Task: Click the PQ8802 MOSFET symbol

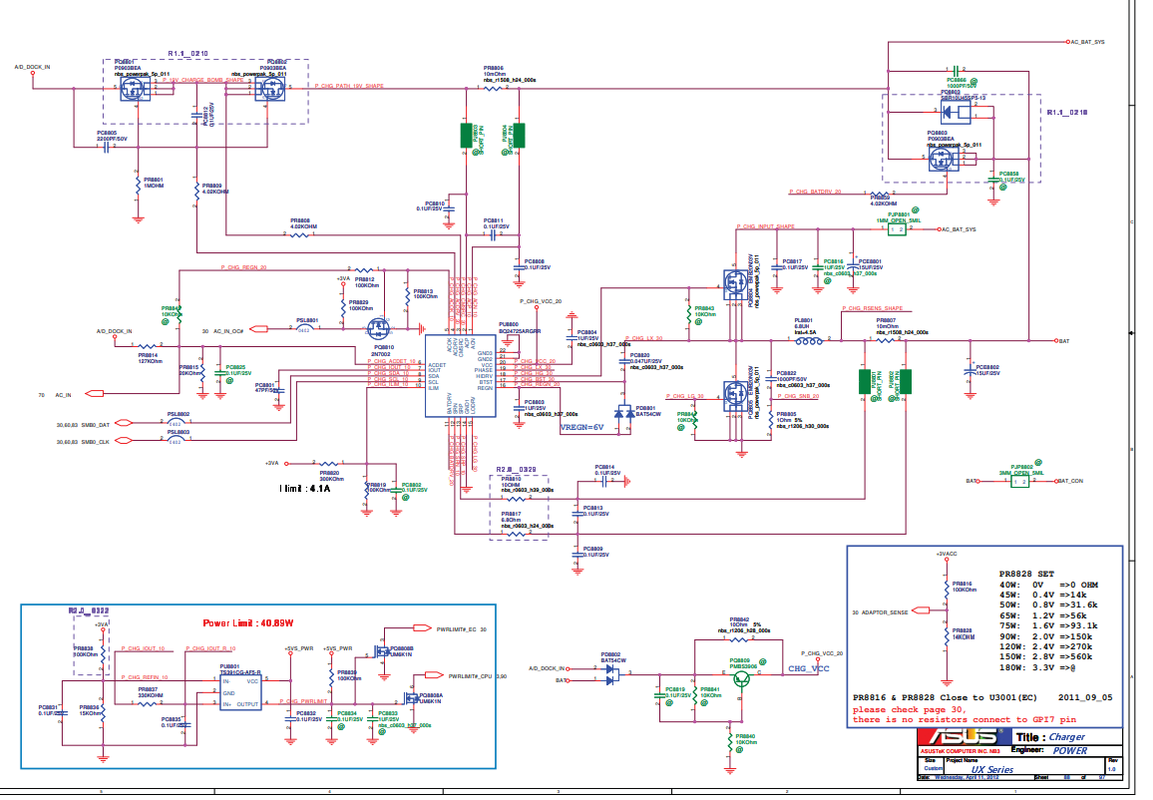Action: point(269,89)
